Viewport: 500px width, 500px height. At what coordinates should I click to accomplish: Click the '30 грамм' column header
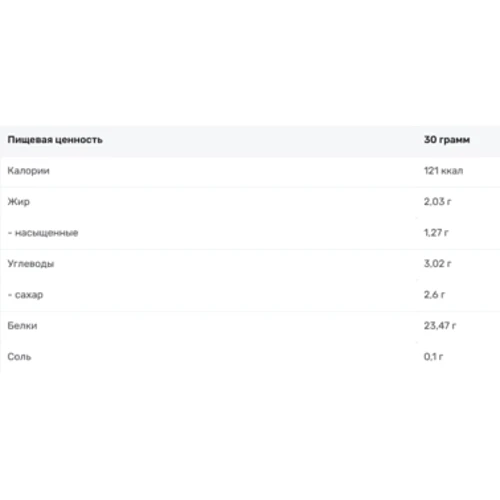447,140
